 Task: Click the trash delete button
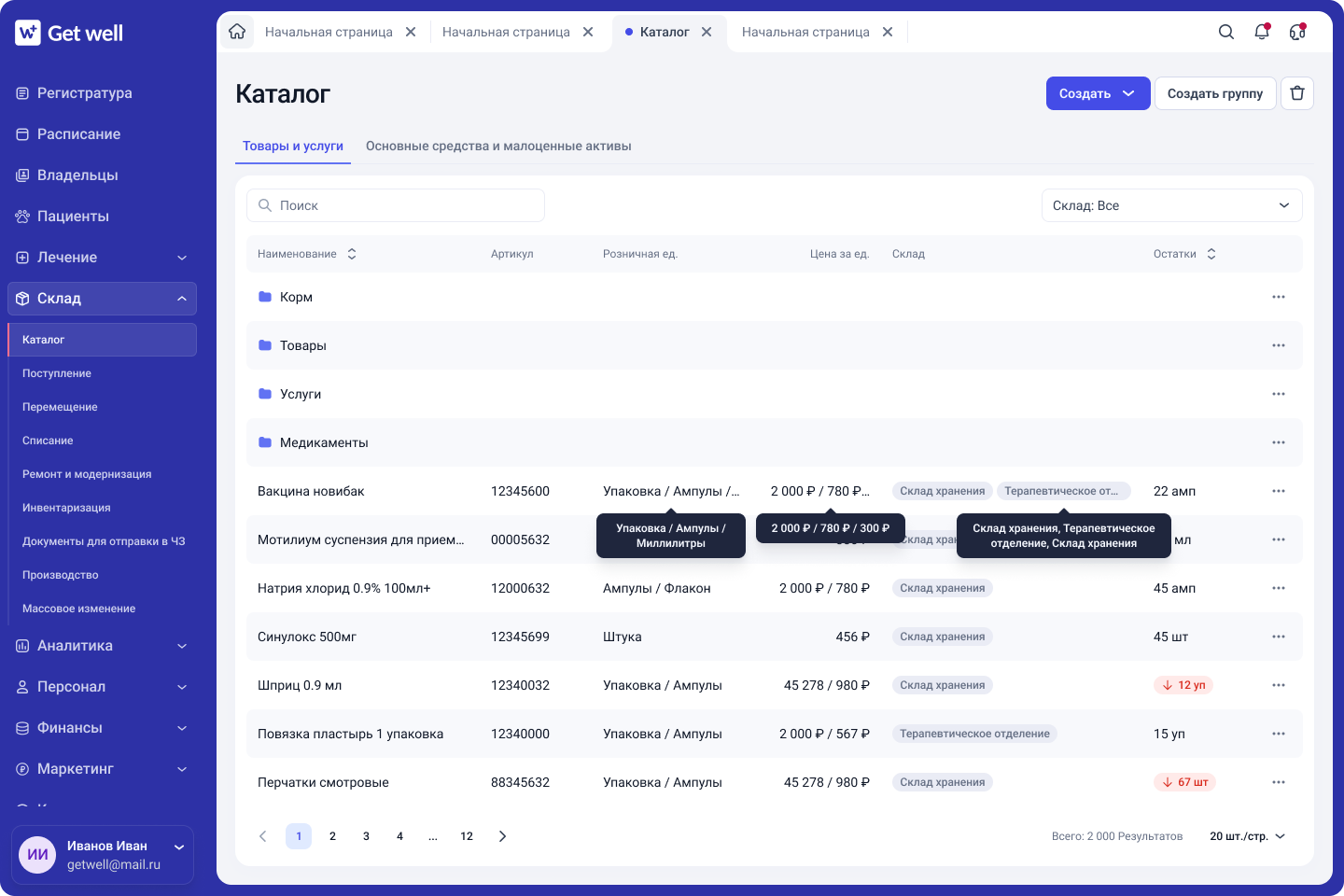pos(1297,93)
